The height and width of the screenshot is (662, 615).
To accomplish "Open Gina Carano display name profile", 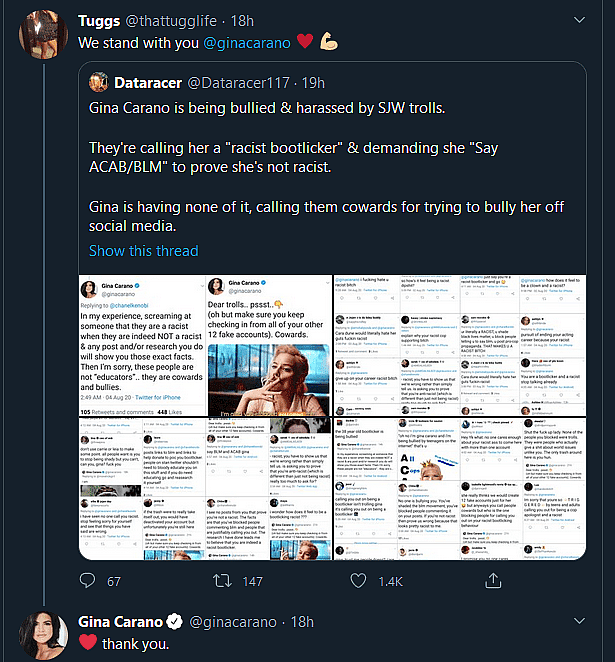I will point(120,622).
